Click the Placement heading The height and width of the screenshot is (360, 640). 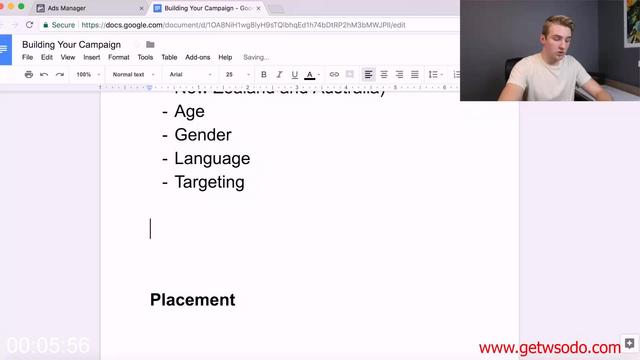[193, 300]
